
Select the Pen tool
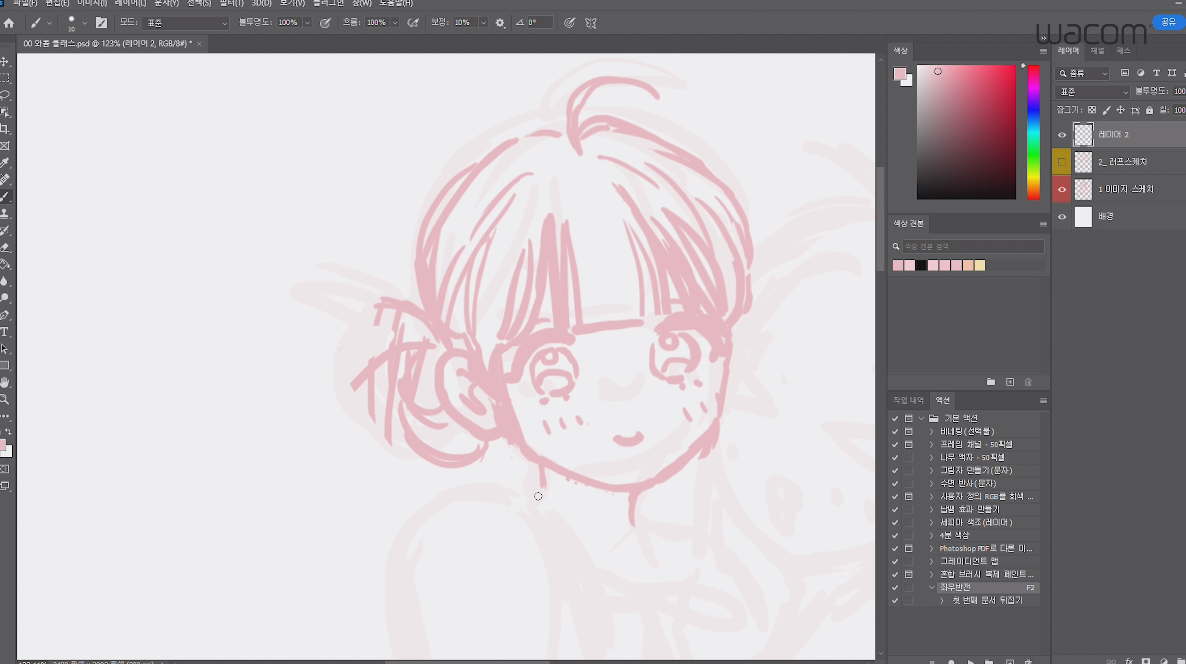click(5, 315)
